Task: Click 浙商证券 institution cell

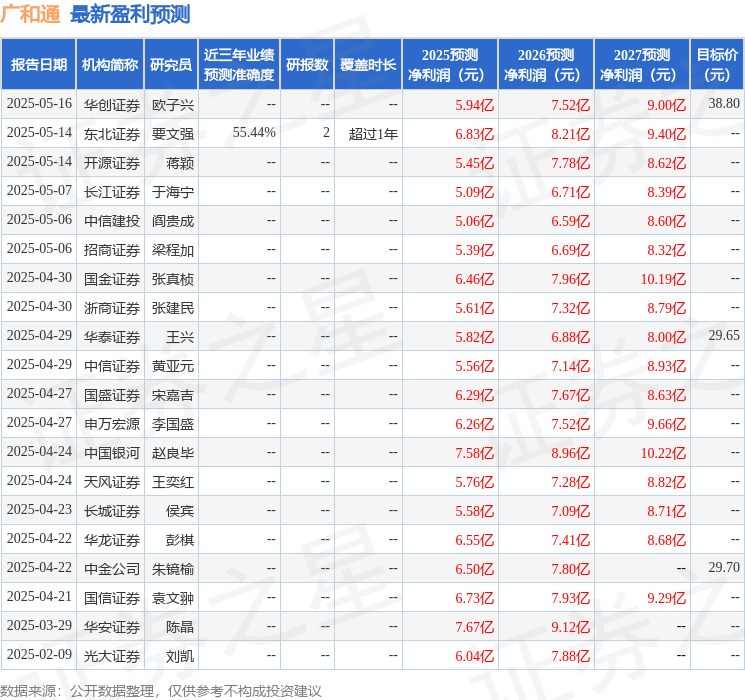Action: (x=112, y=308)
